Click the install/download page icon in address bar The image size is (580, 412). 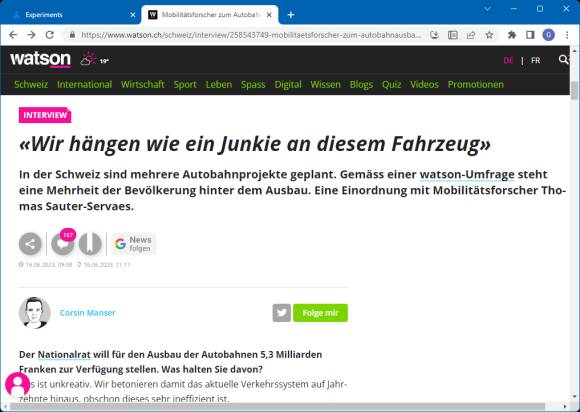click(x=435, y=35)
